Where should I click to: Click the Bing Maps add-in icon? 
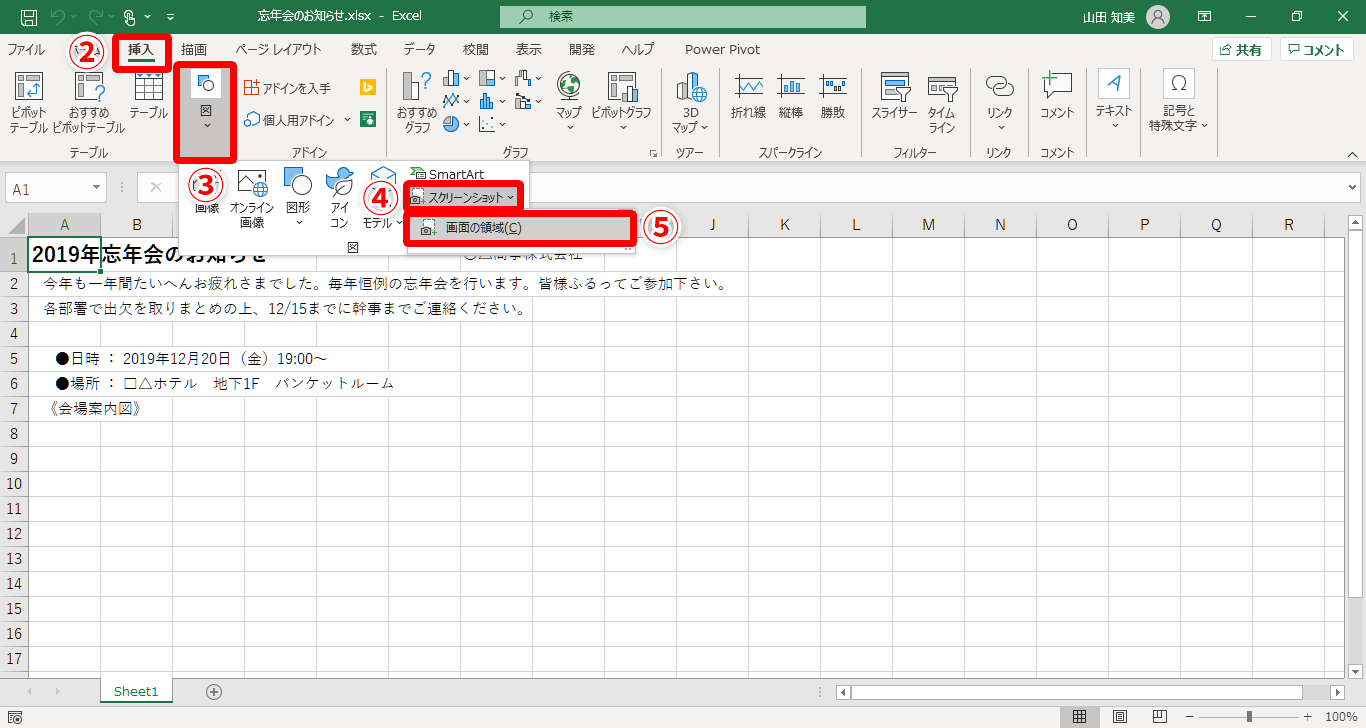pyautogui.click(x=368, y=88)
